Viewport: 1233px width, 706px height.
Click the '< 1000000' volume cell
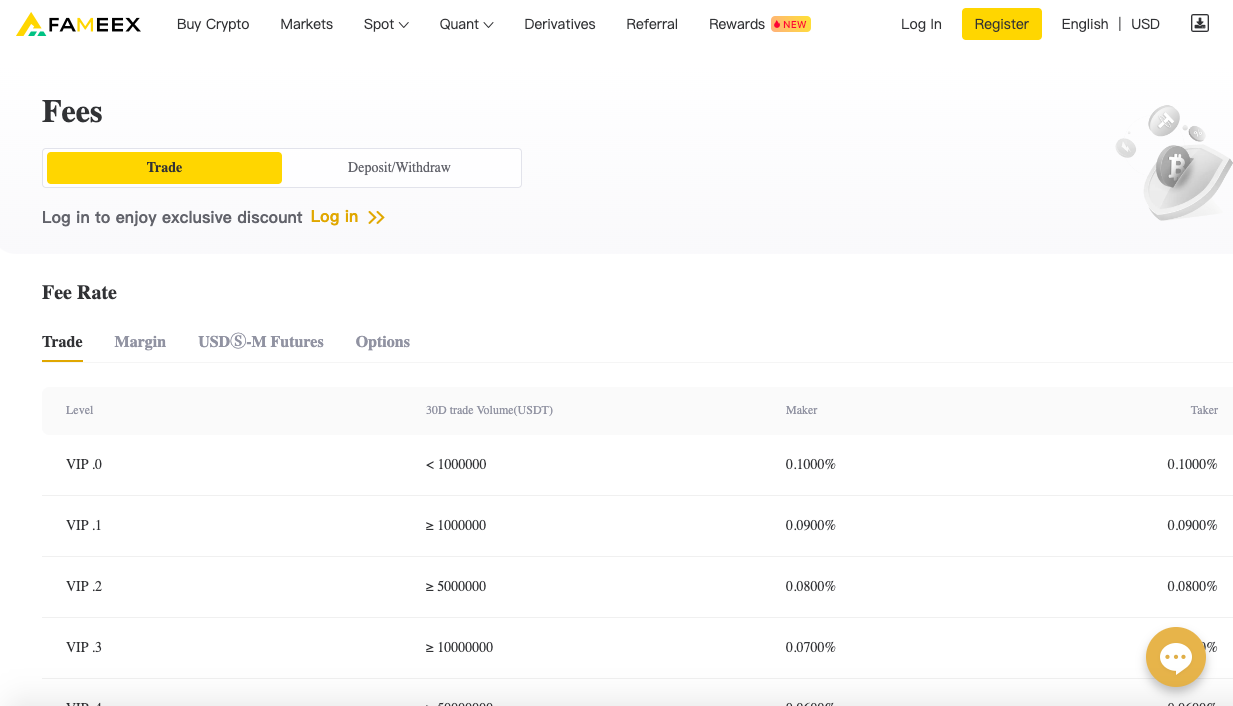[456, 465]
